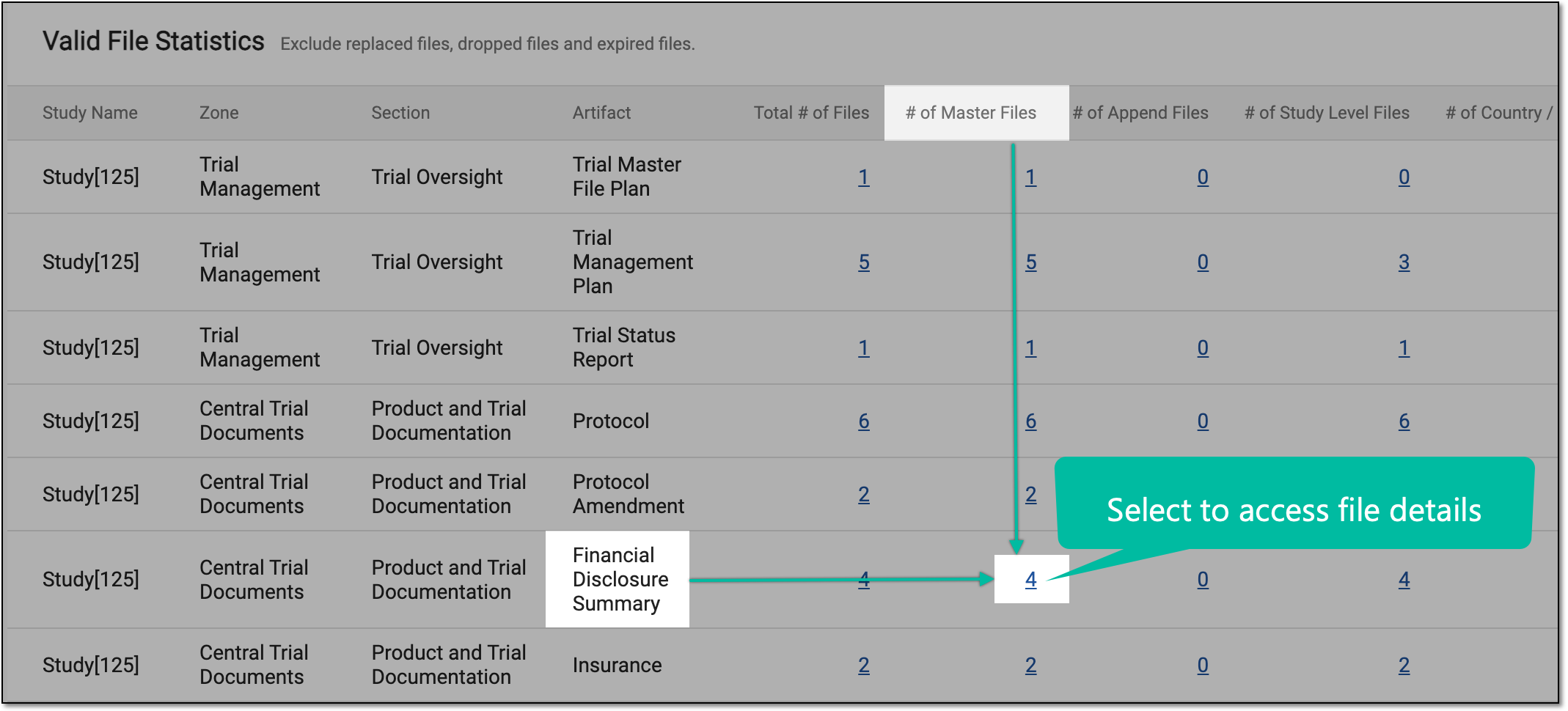The image size is (1568, 711).
Task: Click study level files link for Insurance row
Action: 1404,665
